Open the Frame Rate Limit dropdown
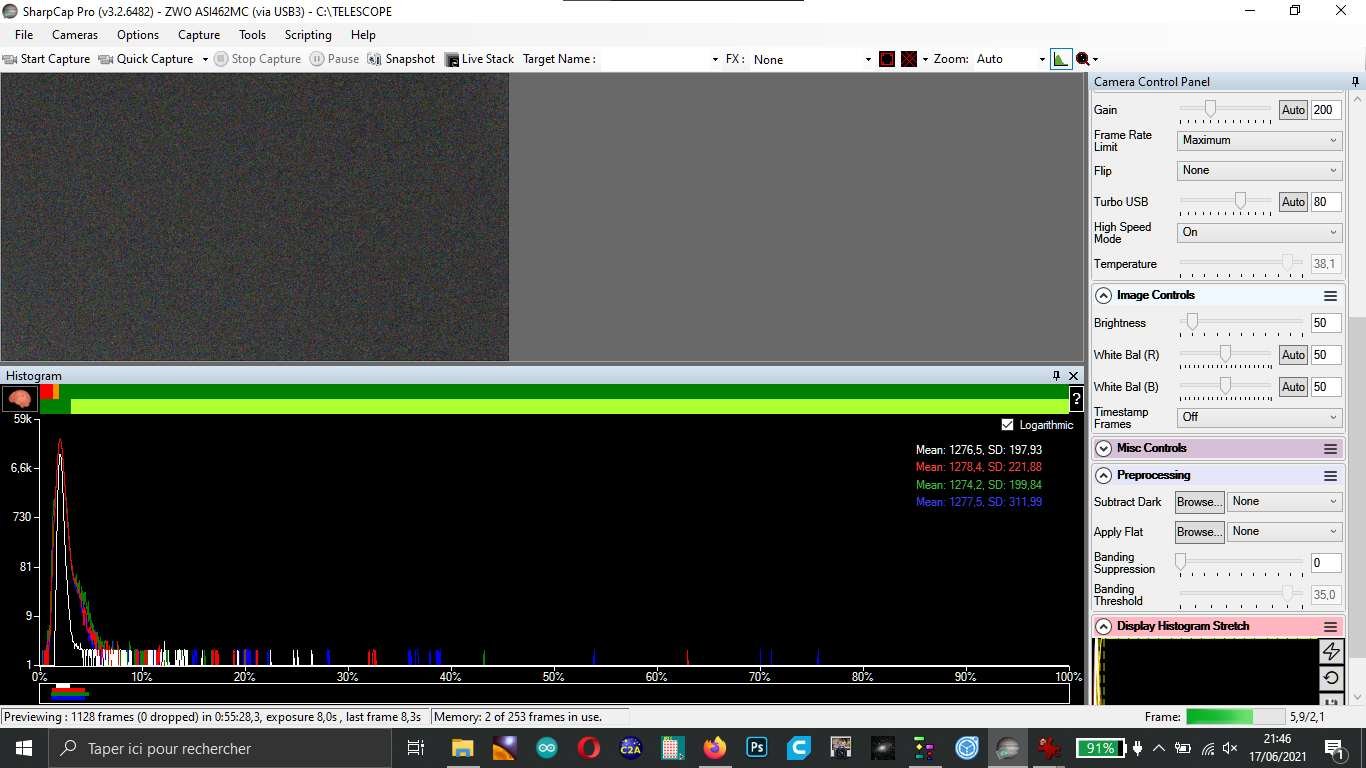1366x768 pixels. 1259,141
